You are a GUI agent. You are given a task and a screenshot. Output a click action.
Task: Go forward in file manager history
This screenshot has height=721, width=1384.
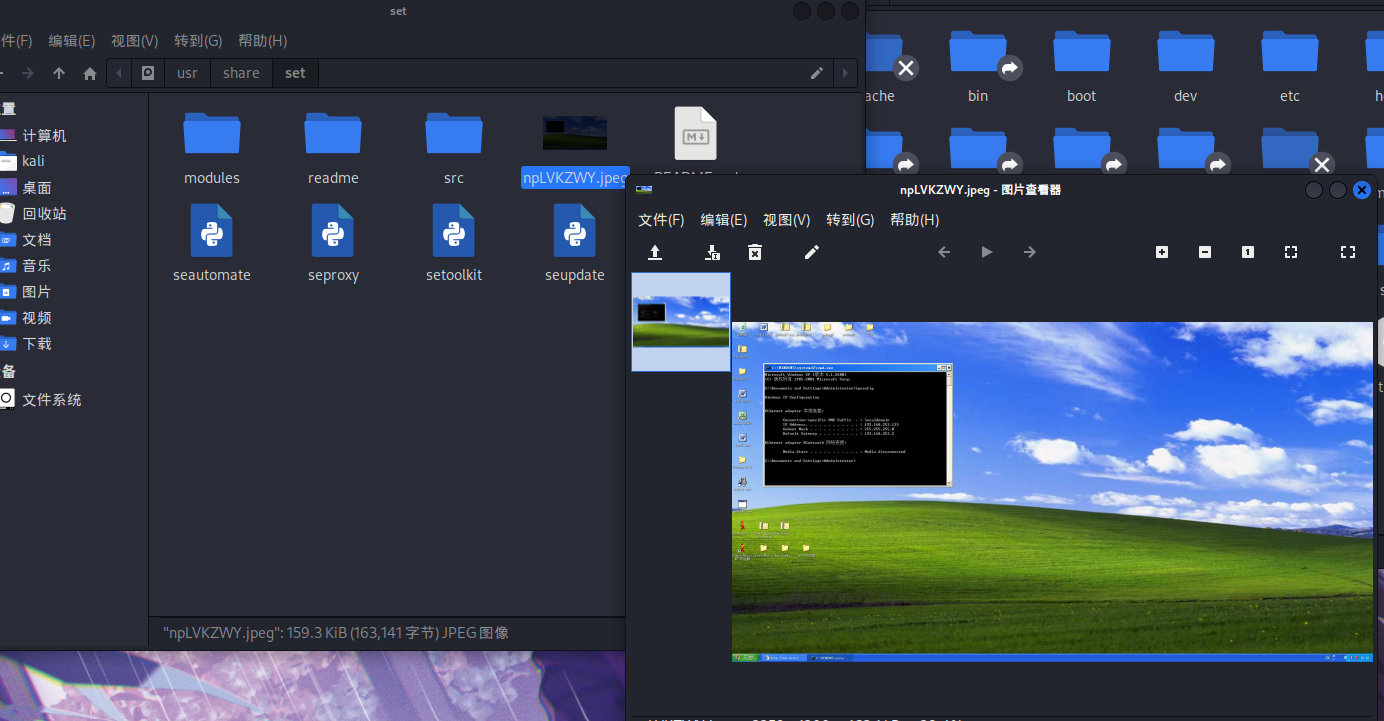point(28,73)
